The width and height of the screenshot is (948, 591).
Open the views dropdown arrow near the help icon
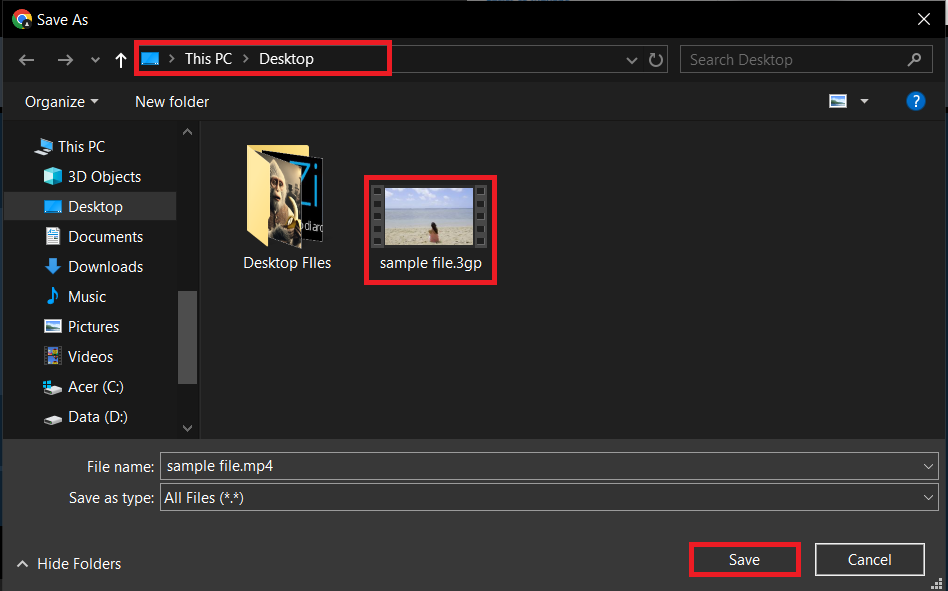click(864, 100)
